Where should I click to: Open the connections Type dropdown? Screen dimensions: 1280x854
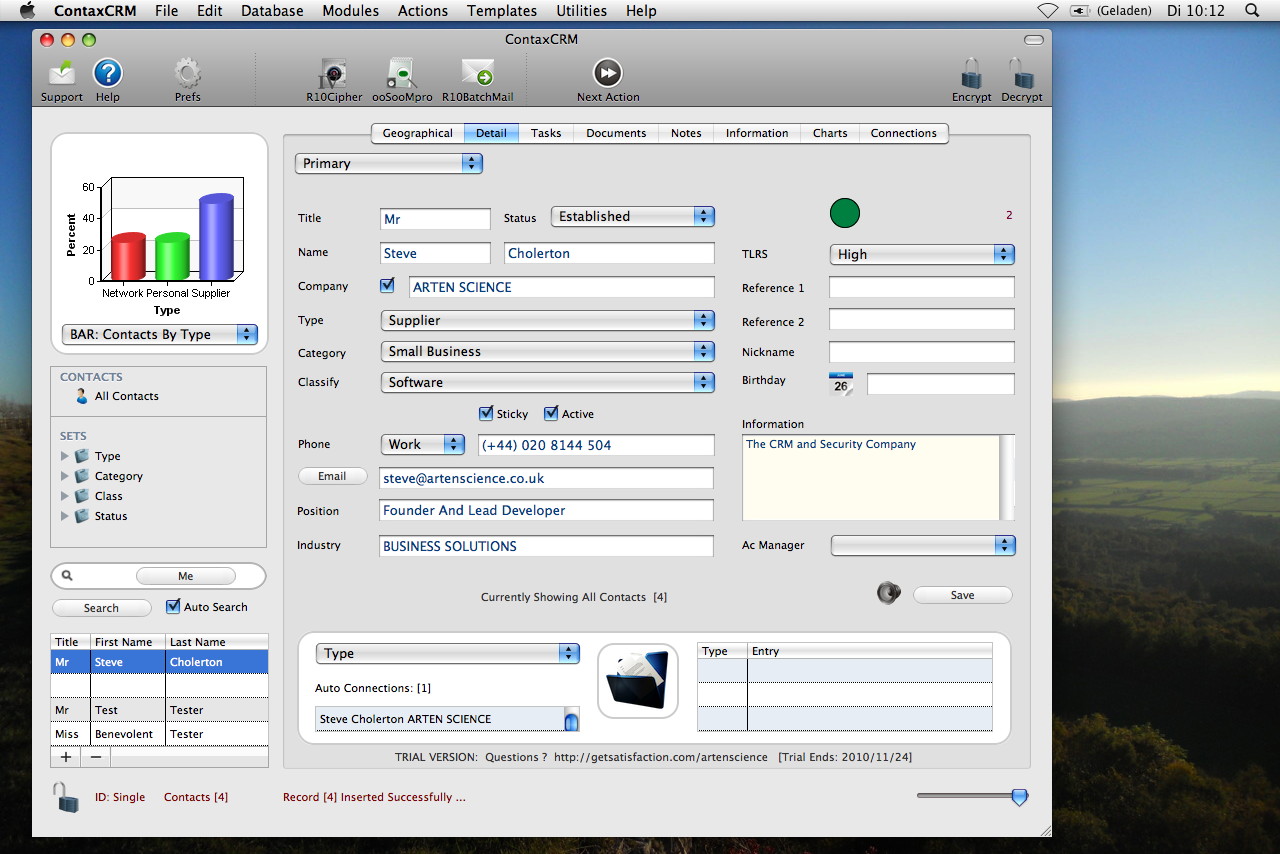pyautogui.click(x=447, y=653)
